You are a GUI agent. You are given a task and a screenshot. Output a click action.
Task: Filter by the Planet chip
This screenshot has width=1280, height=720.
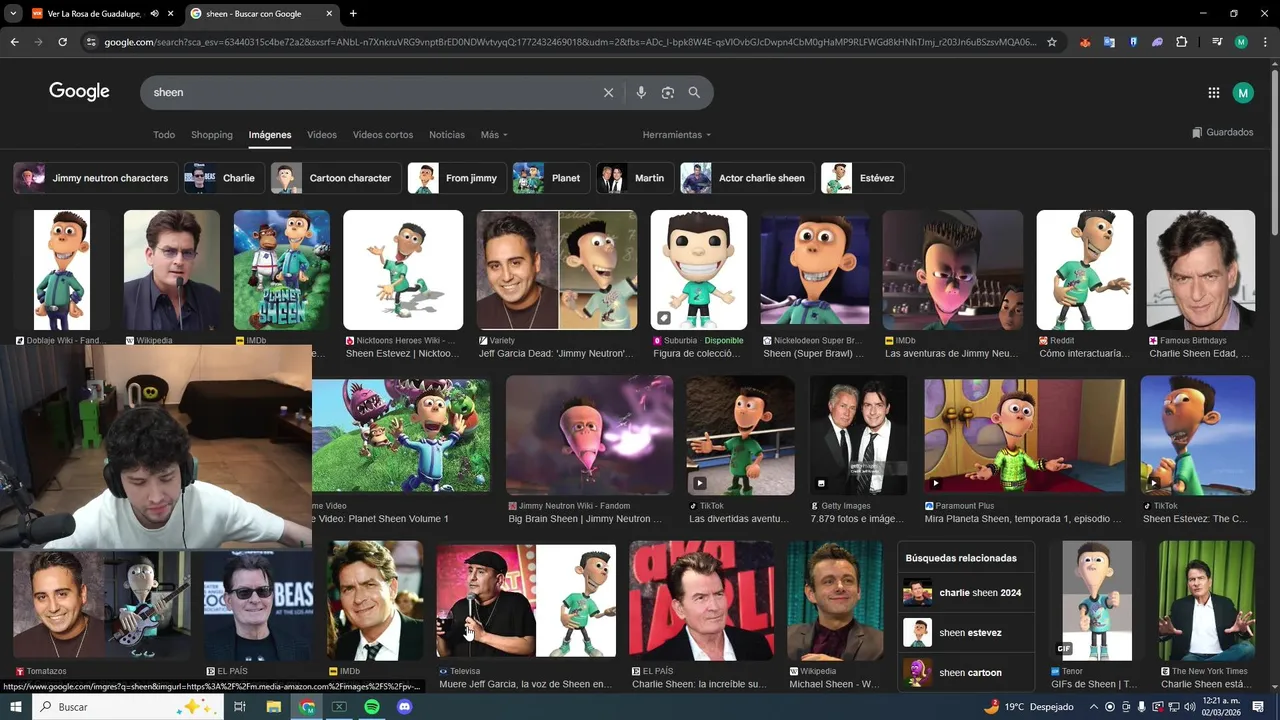pyautogui.click(x=551, y=178)
